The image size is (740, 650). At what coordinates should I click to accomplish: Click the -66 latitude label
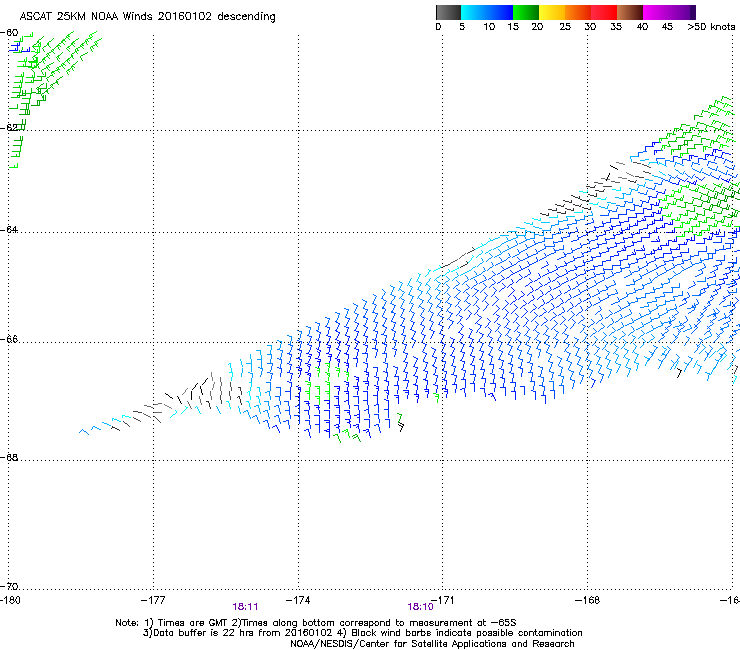click(x=9, y=339)
